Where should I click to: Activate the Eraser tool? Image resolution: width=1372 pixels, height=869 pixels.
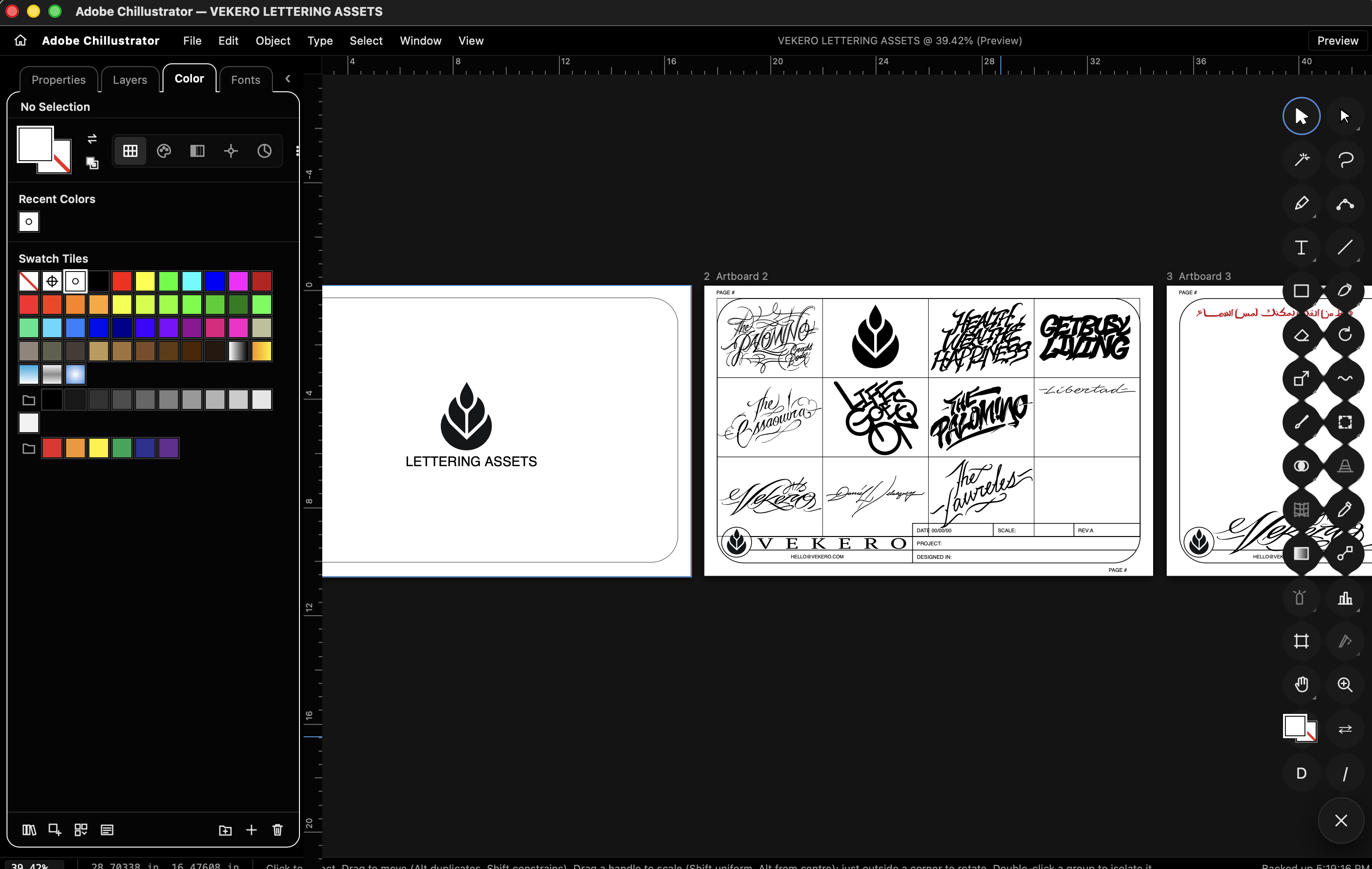1301,334
